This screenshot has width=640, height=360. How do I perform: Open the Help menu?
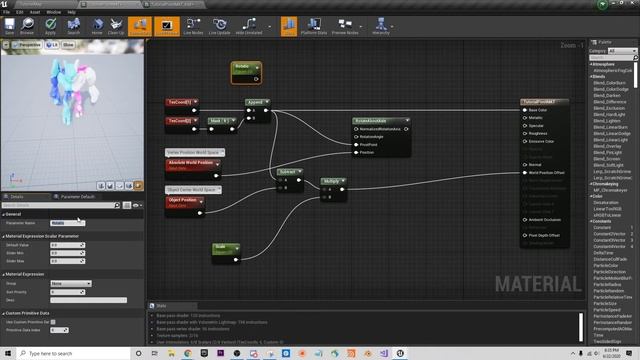[x=71, y=12]
